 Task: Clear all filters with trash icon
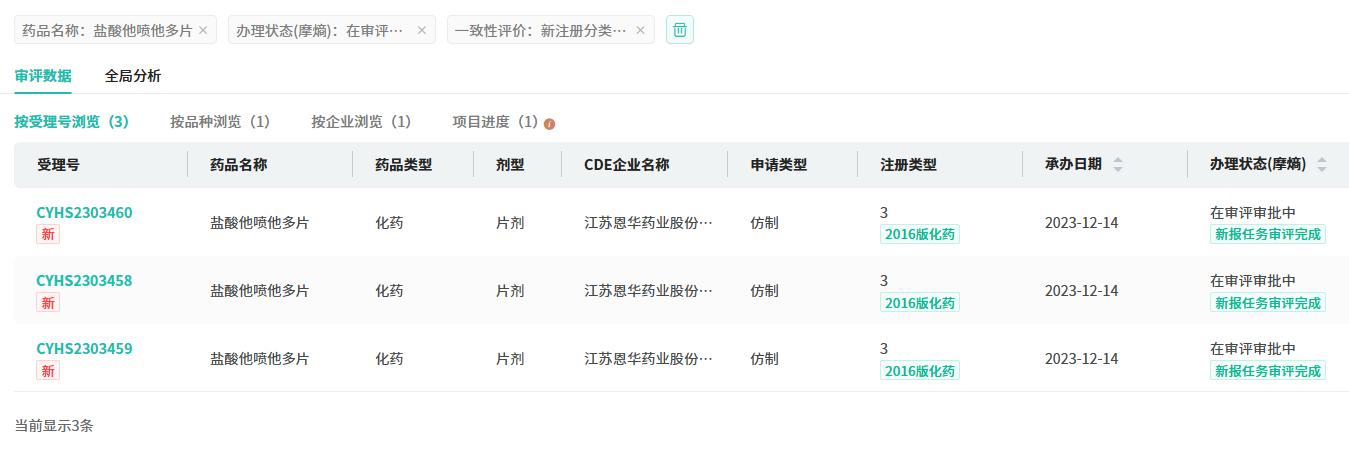[x=680, y=30]
